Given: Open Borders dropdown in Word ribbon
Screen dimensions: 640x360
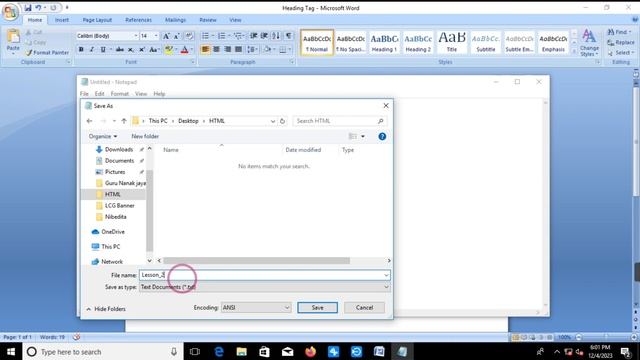Looking at the screenshot, I should coord(290,49).
